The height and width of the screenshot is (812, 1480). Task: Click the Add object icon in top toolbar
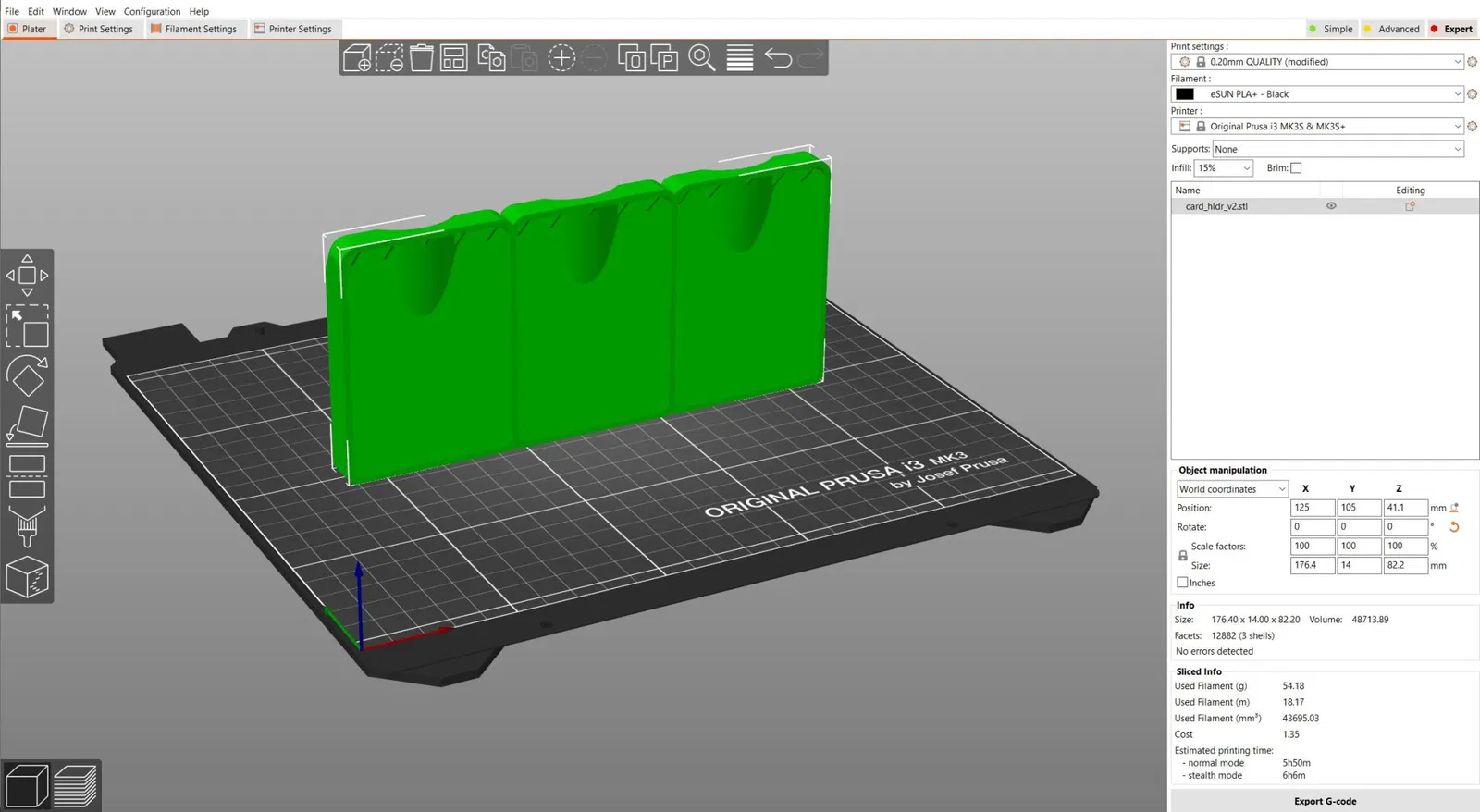click(357, 58)
